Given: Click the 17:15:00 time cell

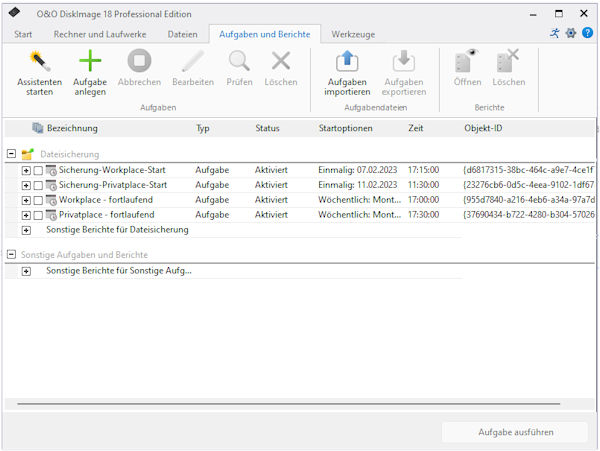Looking at the screenshot, I should 423,170.
